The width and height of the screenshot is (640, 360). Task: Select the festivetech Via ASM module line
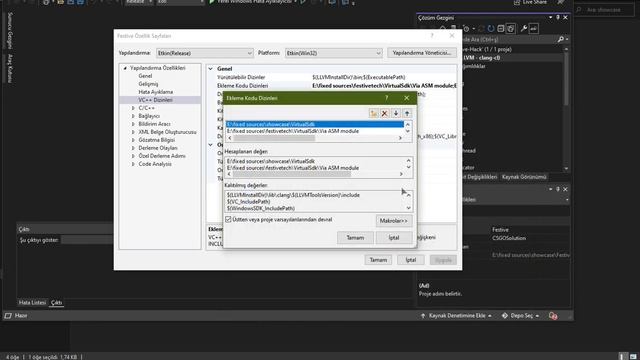click(315, 131)
